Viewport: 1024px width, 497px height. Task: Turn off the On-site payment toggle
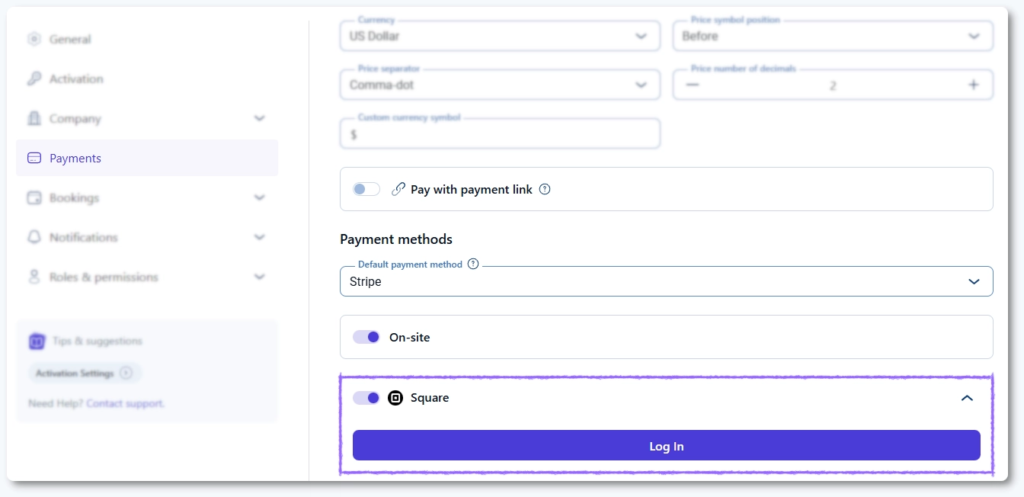coord(366,337)
